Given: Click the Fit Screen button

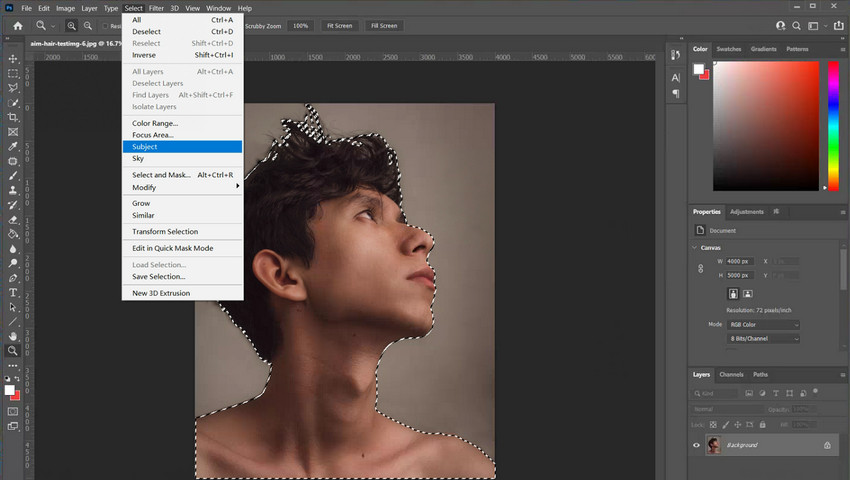Looking at the screenshot, I should point(339,25).
